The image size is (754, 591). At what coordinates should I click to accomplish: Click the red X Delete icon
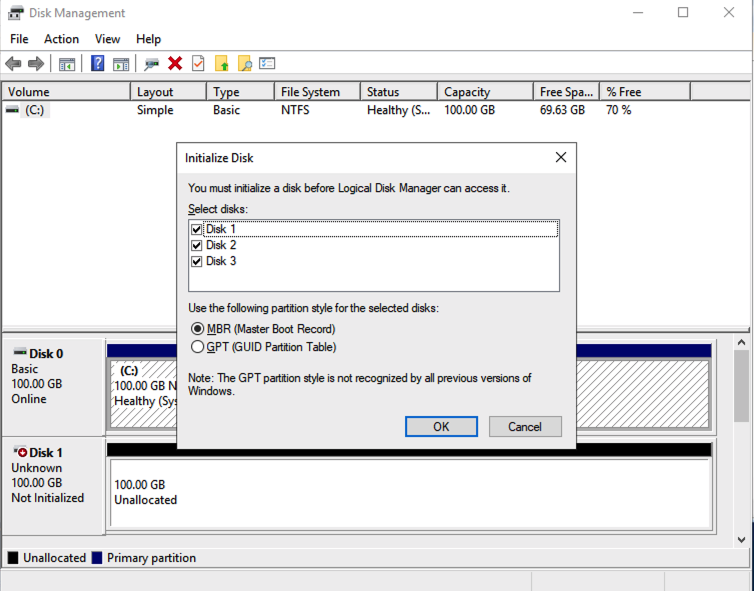click(175, 63)
